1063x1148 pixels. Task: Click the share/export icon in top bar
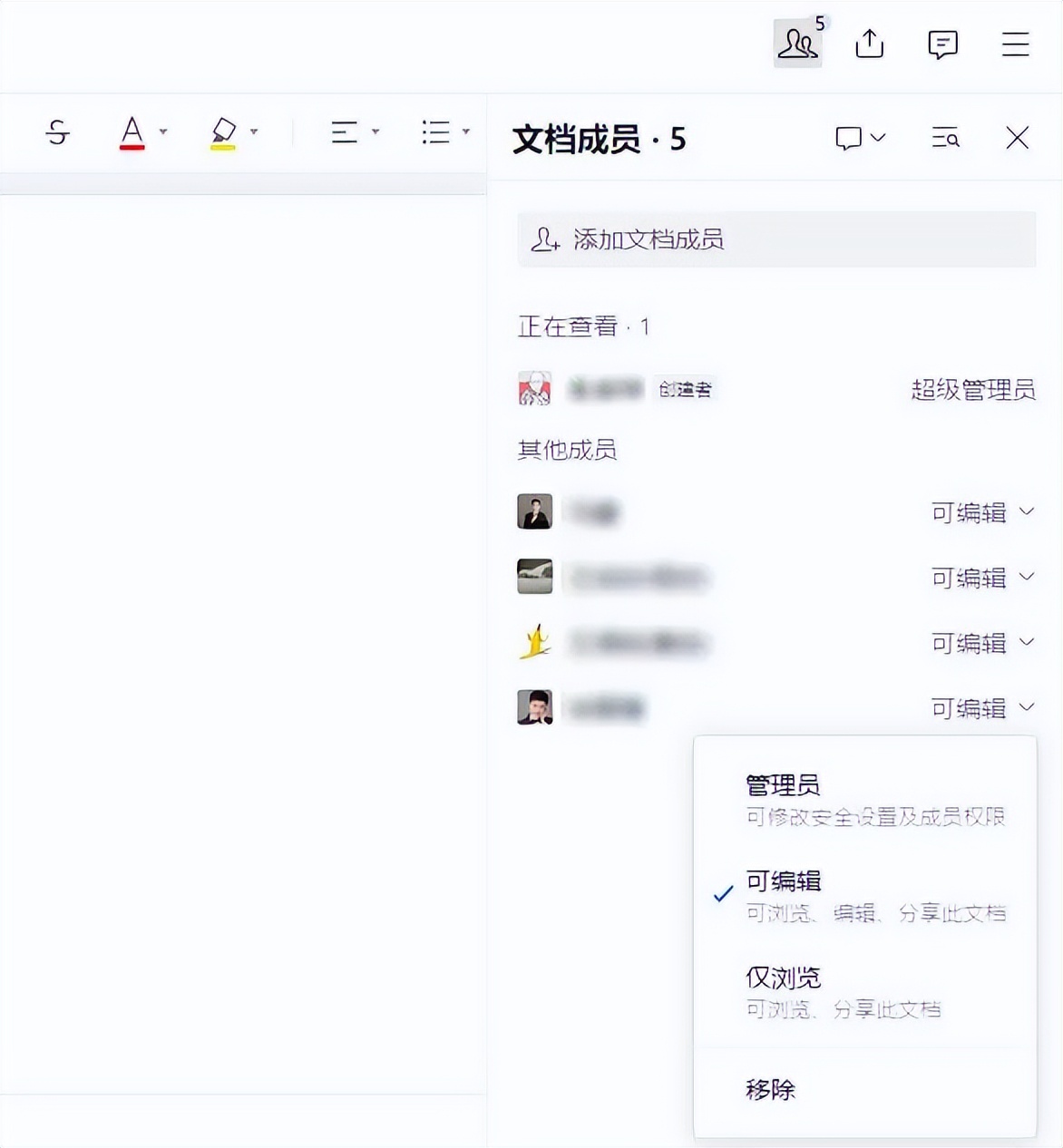coord(870,43)
